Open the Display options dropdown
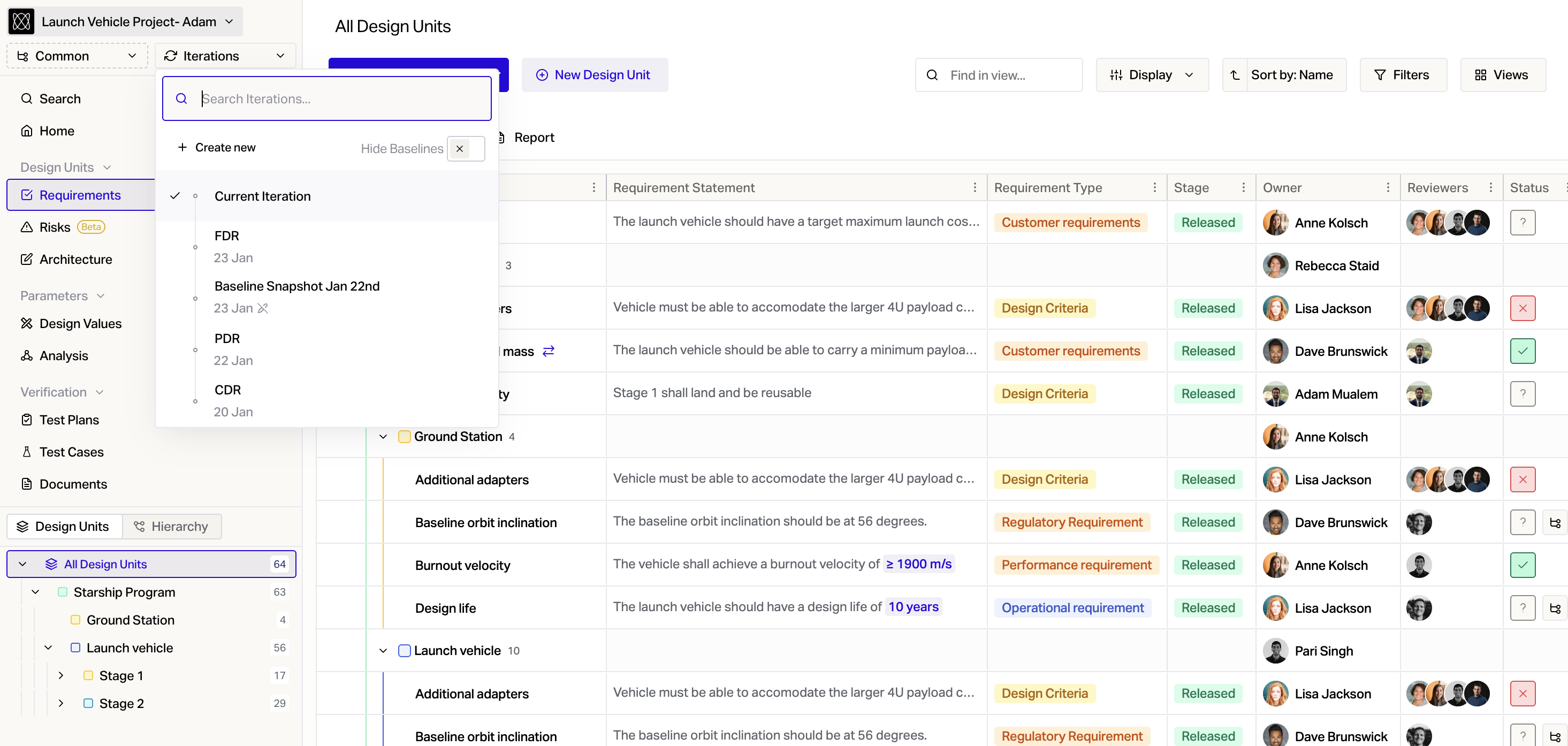The image size is (1568, 746). click(x=1152, y=75)
